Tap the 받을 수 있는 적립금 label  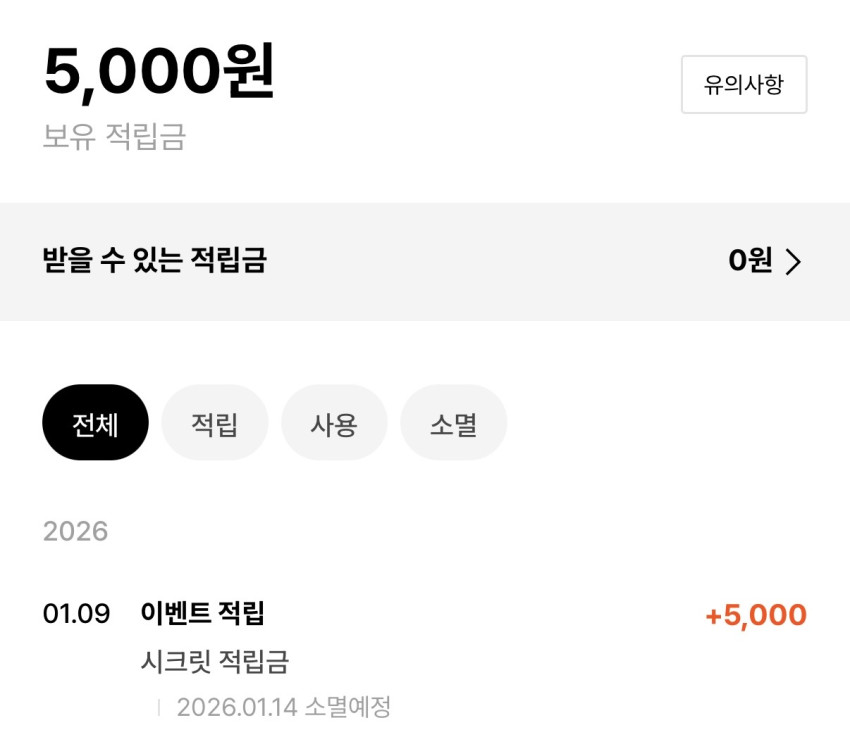pos(154,262)
